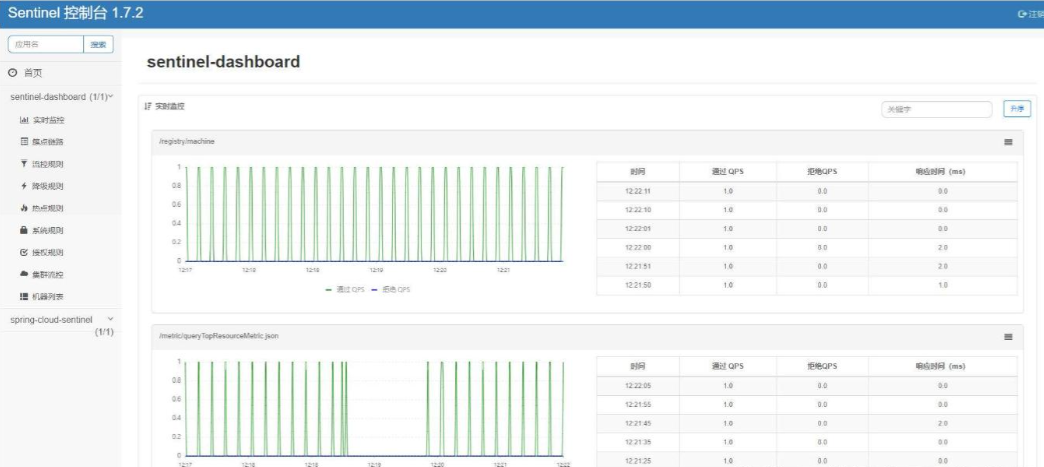Select the 12:22:05 time cell
Image resolution: width=1044 pixels, height=467 pixels.
tap(638, 386)
